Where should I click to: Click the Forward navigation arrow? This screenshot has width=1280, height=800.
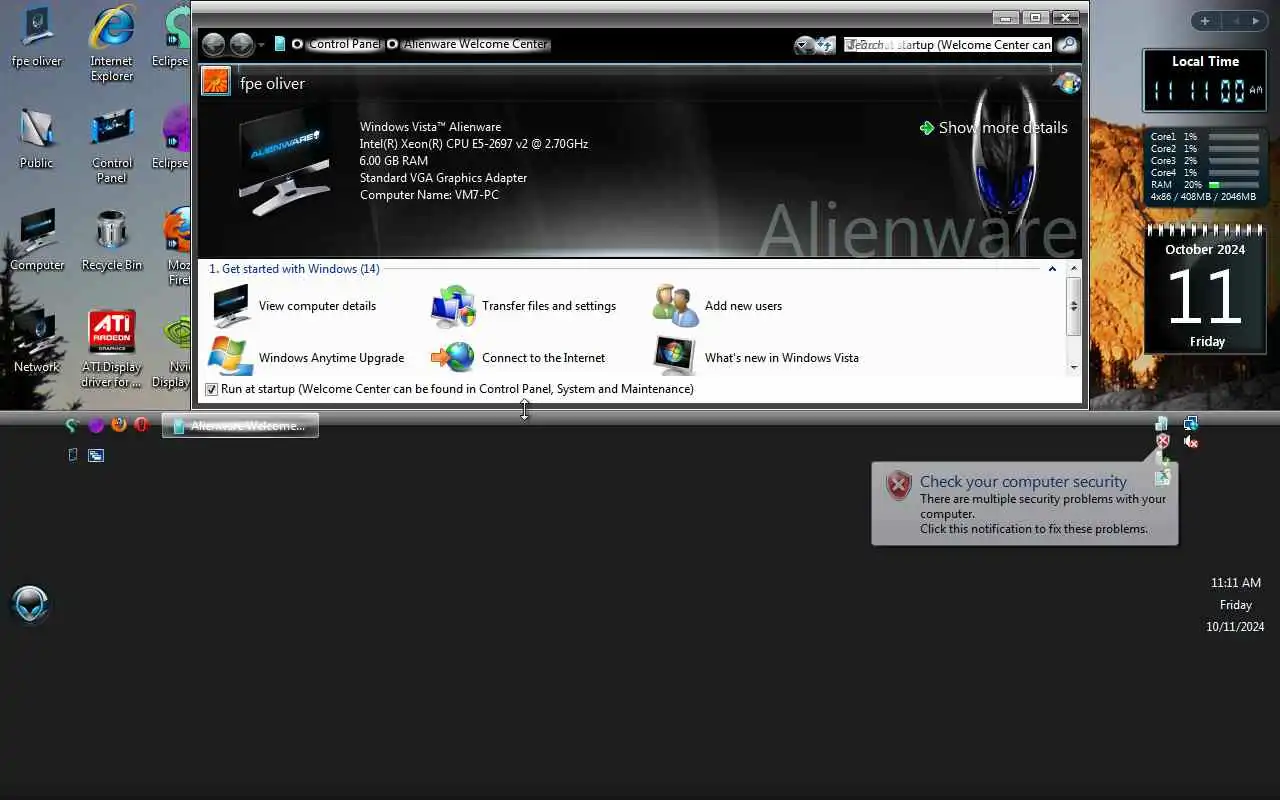241,44
